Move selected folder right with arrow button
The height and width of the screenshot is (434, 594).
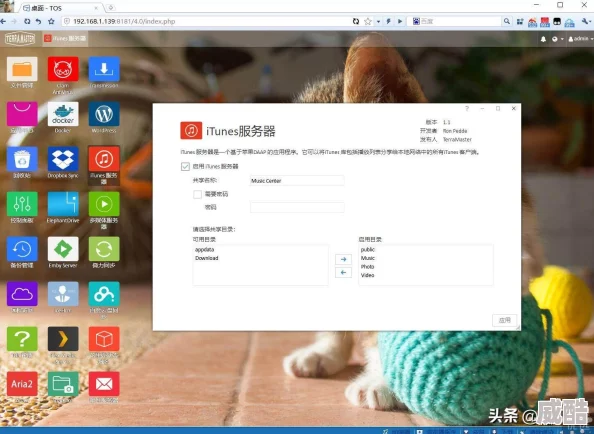click(x=343, y=259)
